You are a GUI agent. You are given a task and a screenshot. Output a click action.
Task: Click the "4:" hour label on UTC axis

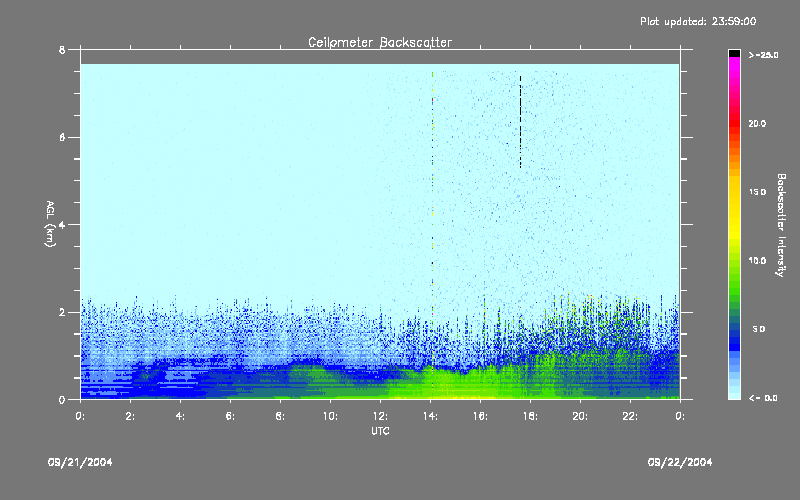click(x=180, y=416)
